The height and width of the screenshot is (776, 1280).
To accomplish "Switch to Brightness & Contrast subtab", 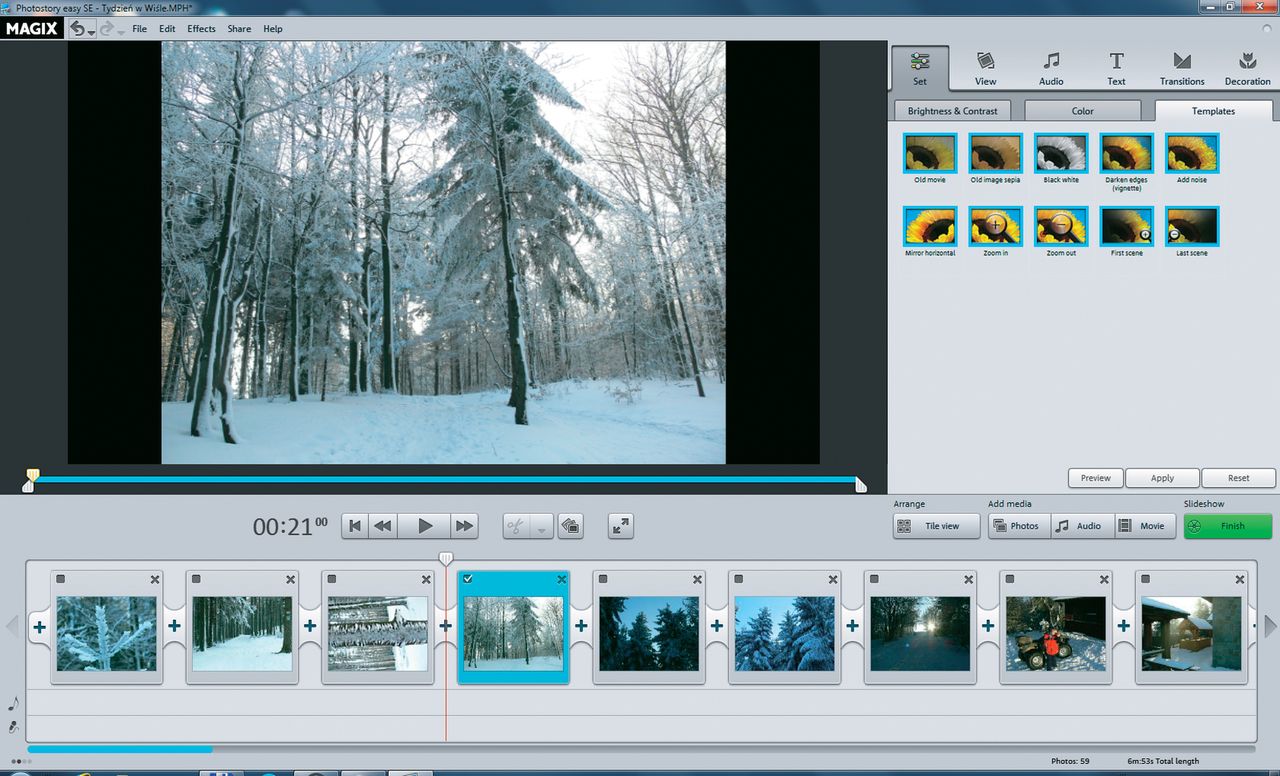I will tap(953, 111).
